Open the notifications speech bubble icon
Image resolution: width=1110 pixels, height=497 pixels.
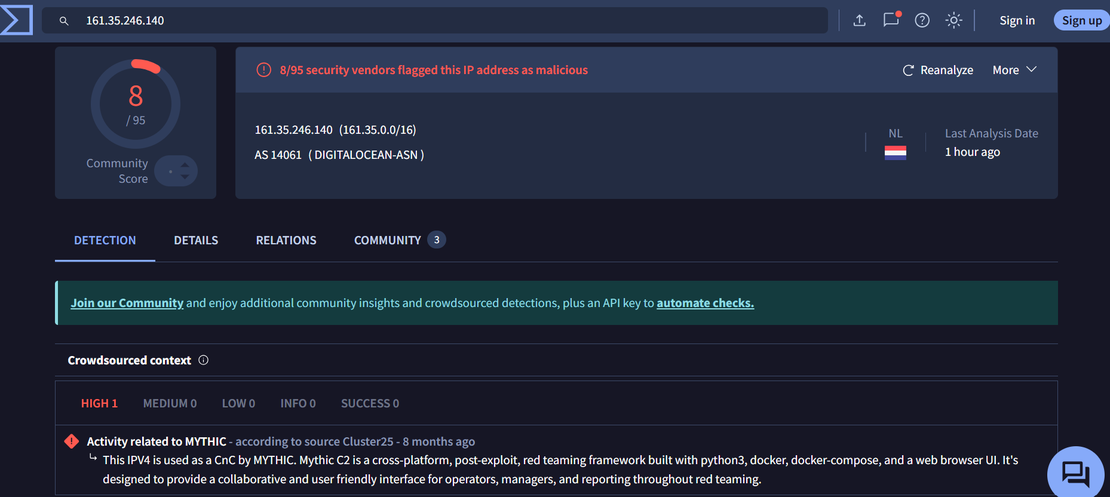890,20
